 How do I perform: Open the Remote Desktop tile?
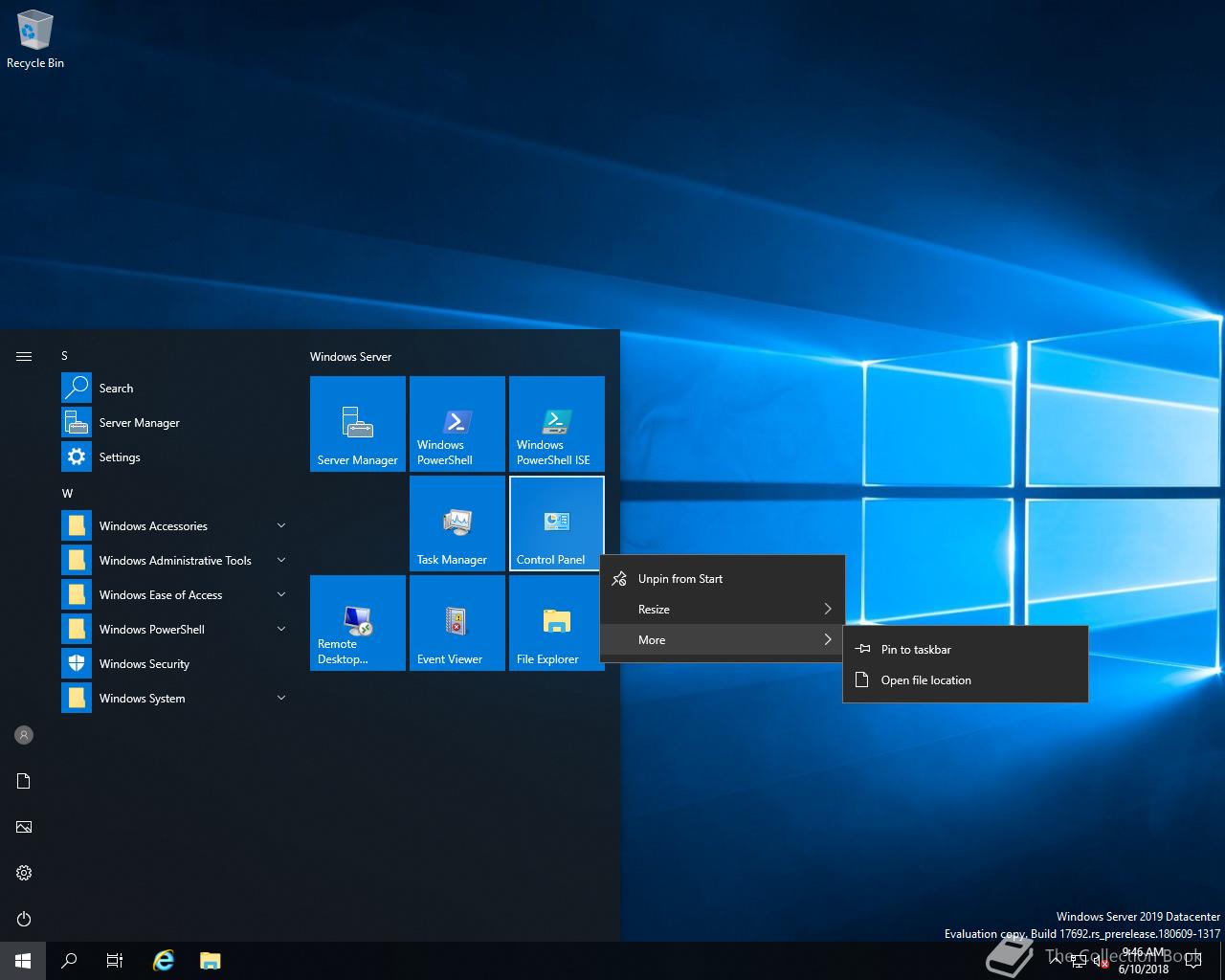coord(358,623)
